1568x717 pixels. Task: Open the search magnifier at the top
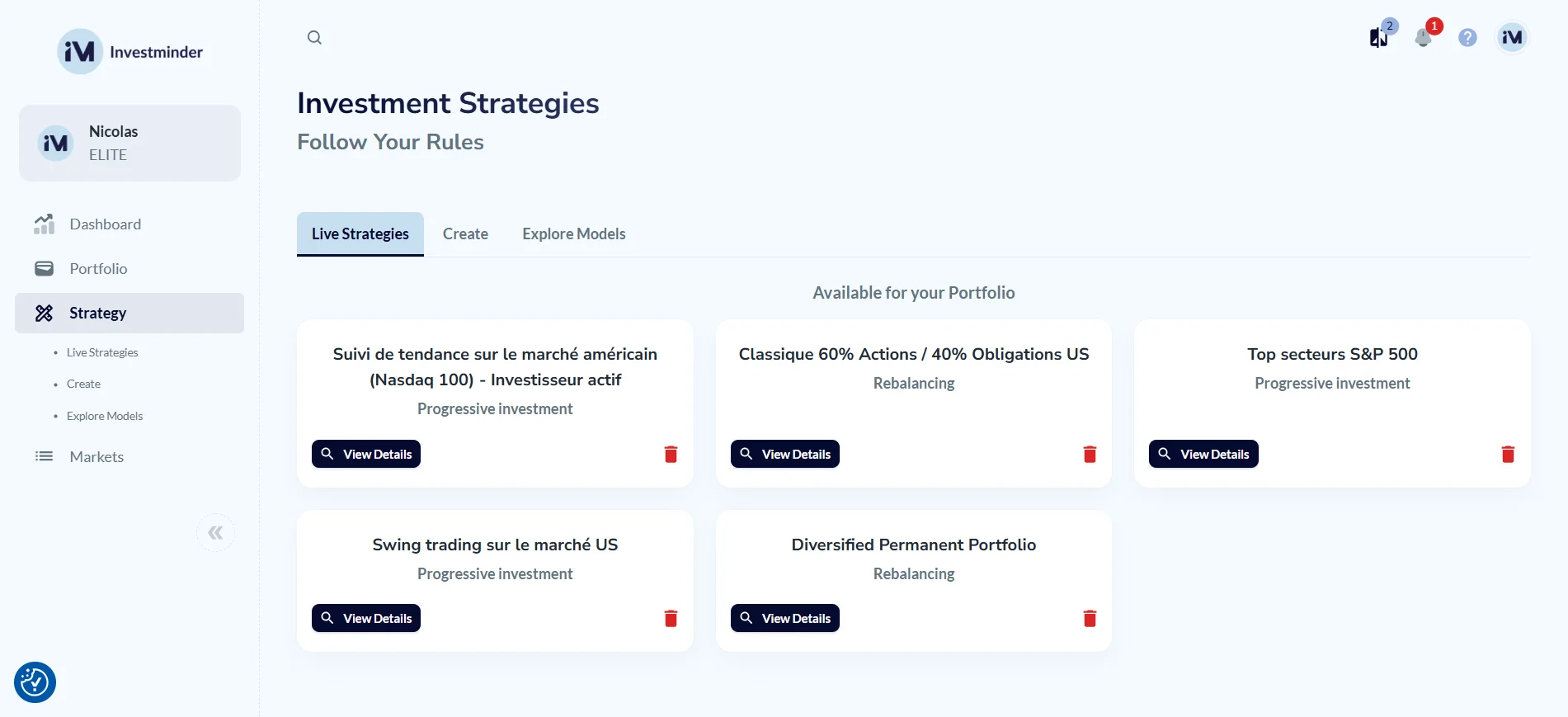314,37
